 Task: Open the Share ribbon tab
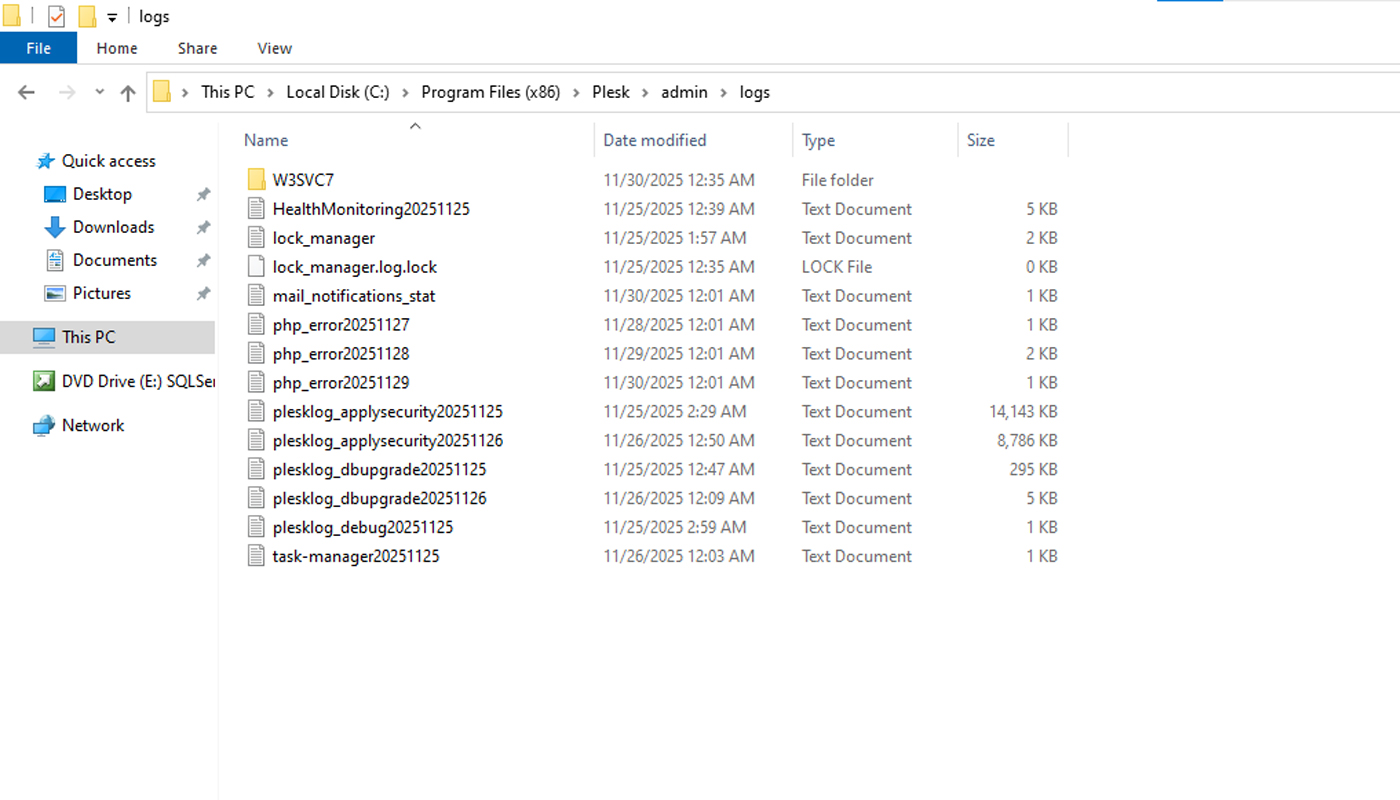[x=197, y=48]
